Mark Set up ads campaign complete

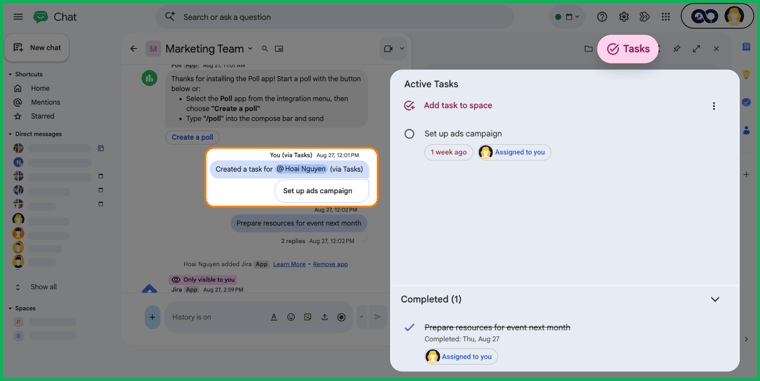click(410, 134)
